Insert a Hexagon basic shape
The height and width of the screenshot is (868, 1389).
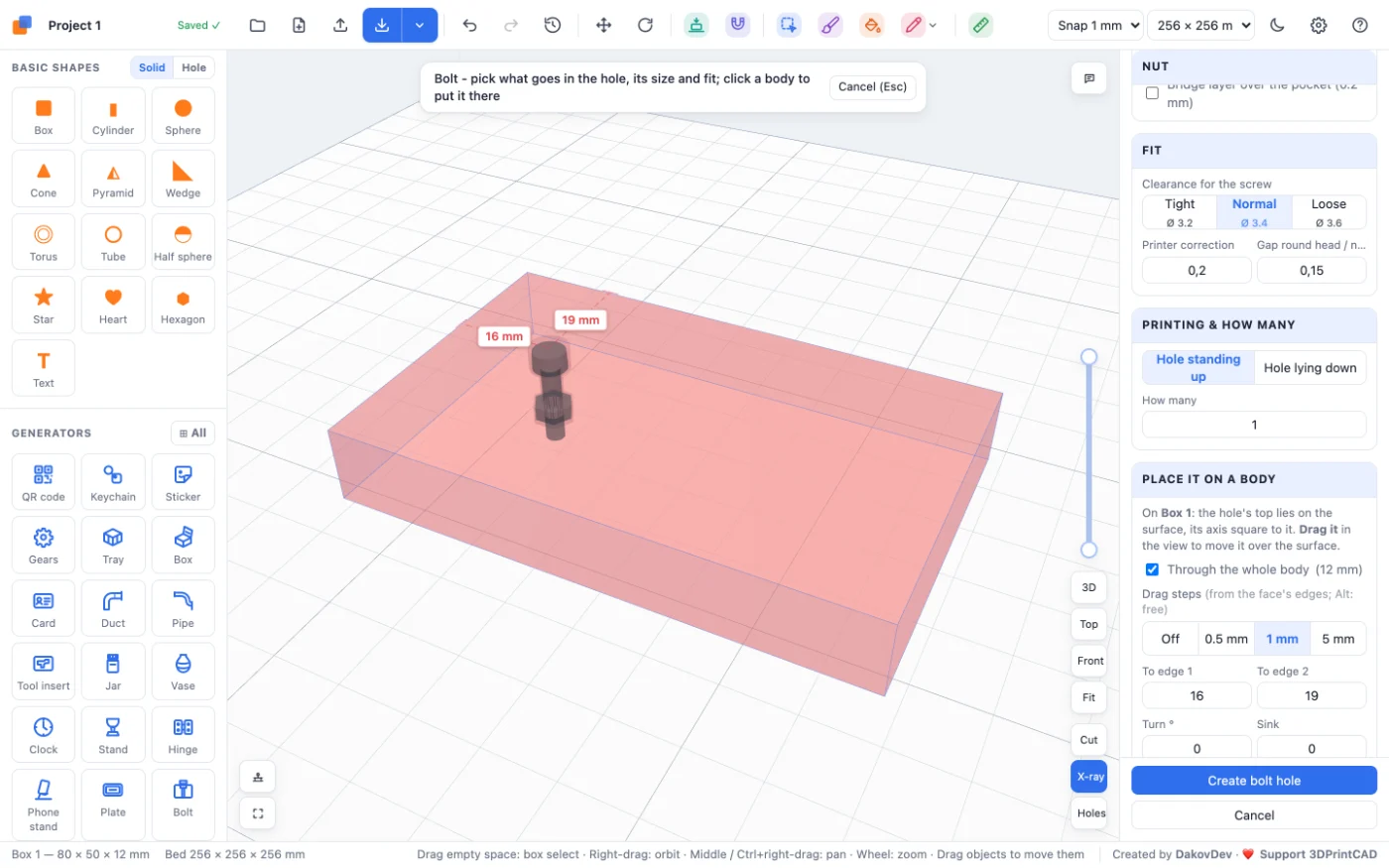coord(183,306)
